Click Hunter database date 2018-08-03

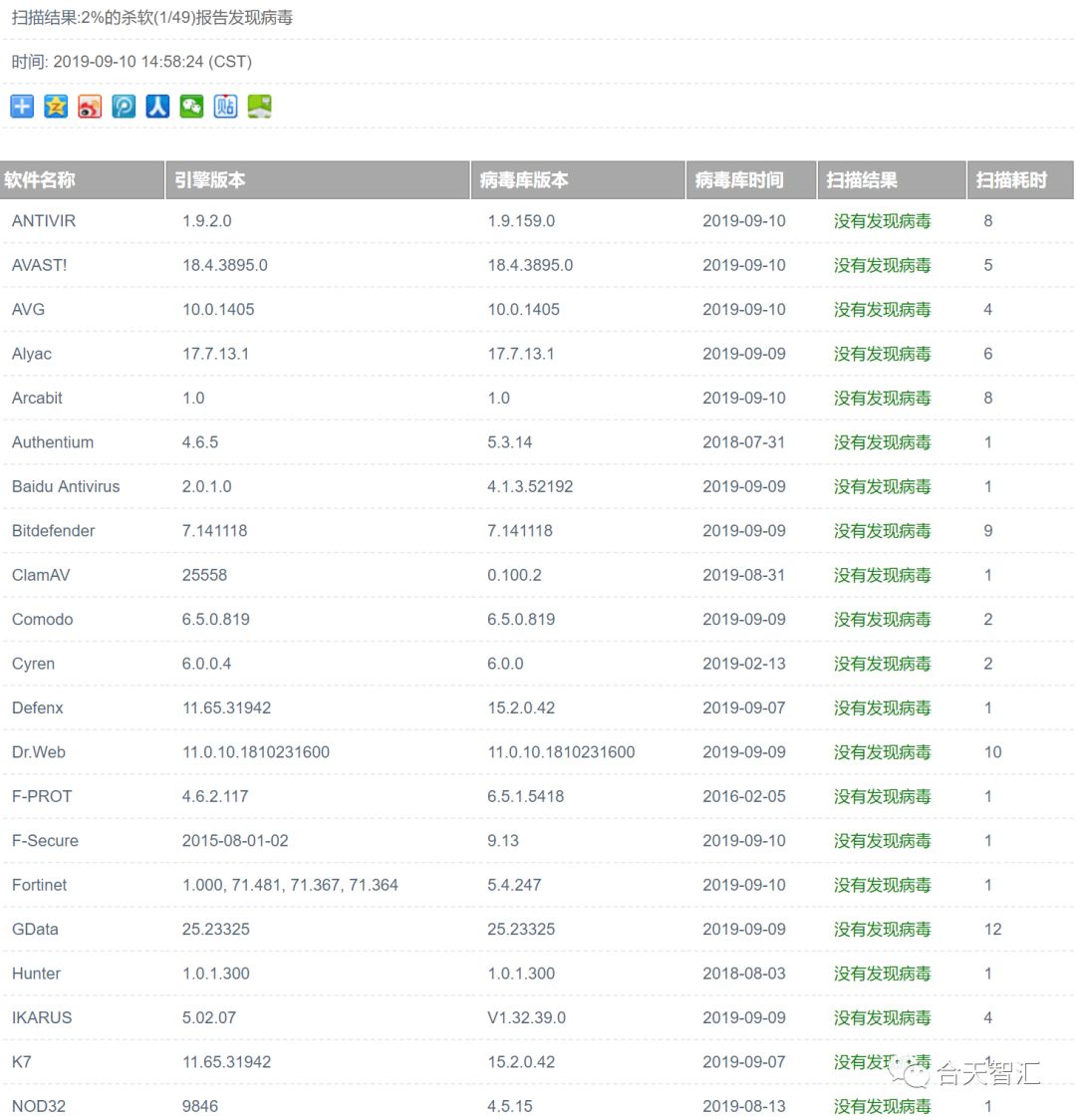pos(744,974)
